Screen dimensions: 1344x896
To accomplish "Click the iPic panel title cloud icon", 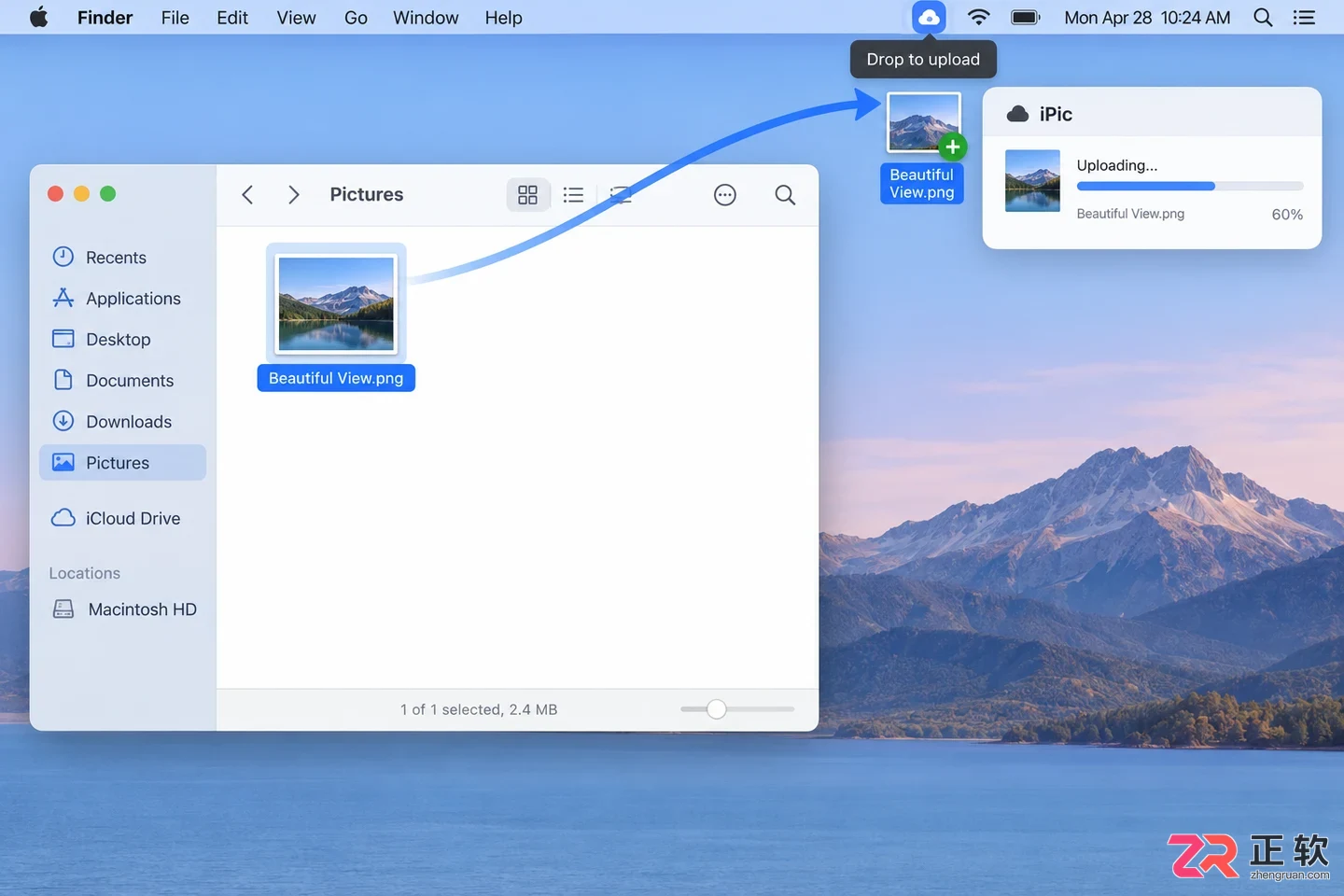I will [x=1017, y=114].
